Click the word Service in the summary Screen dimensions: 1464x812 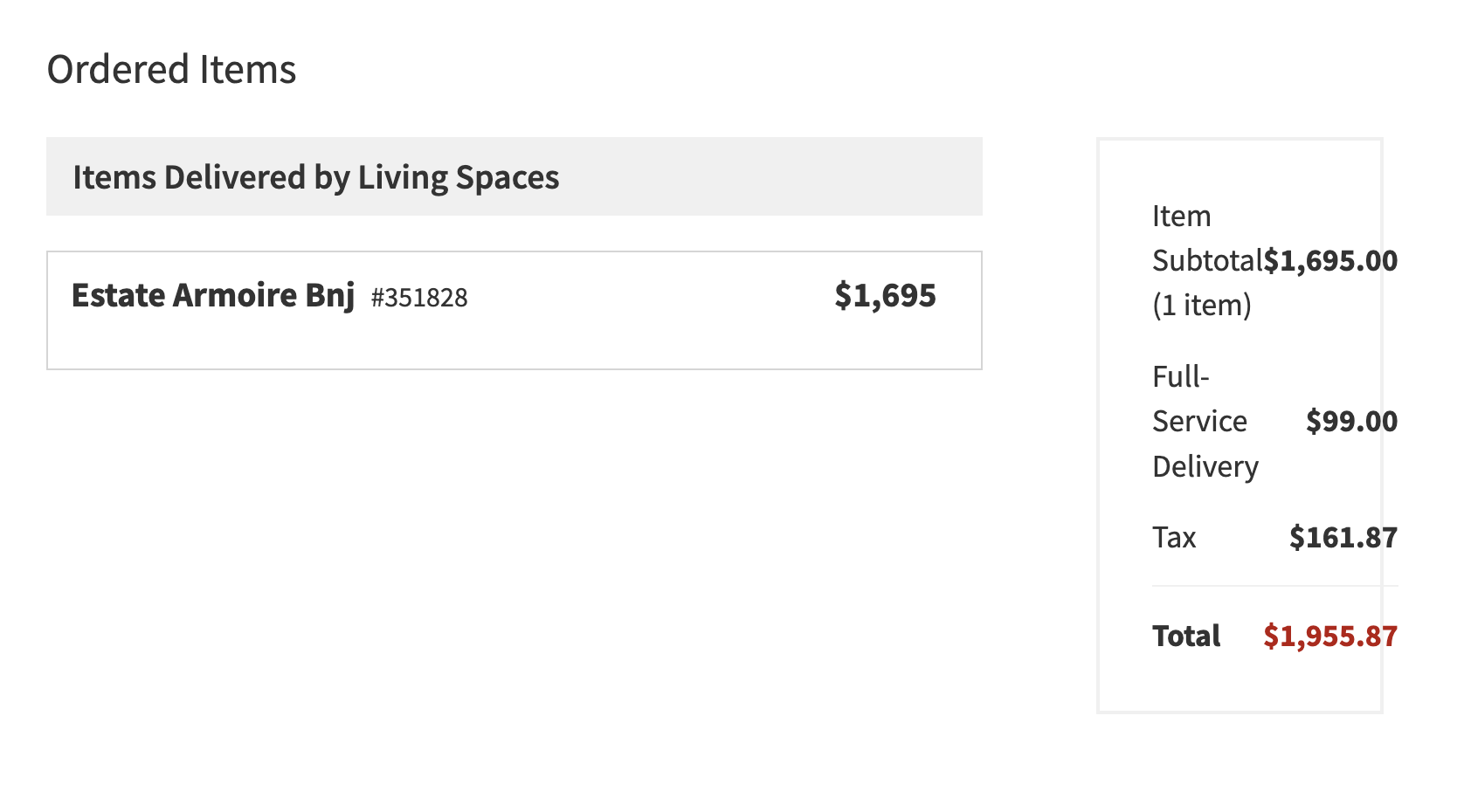coord(1199,422)
